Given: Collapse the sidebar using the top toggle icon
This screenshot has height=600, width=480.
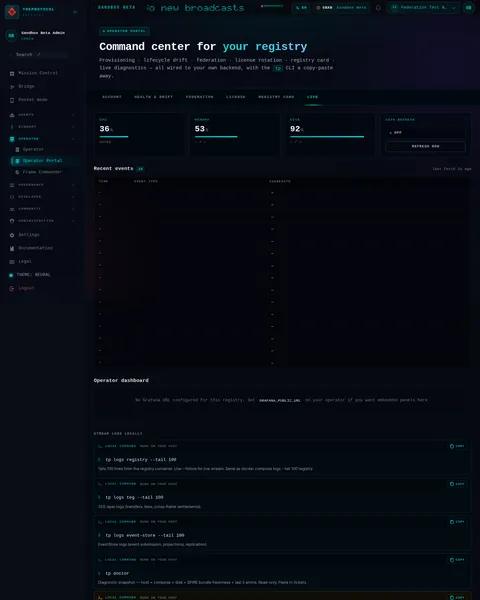Looking at the screenshot, I should click(x=75, y=12).
